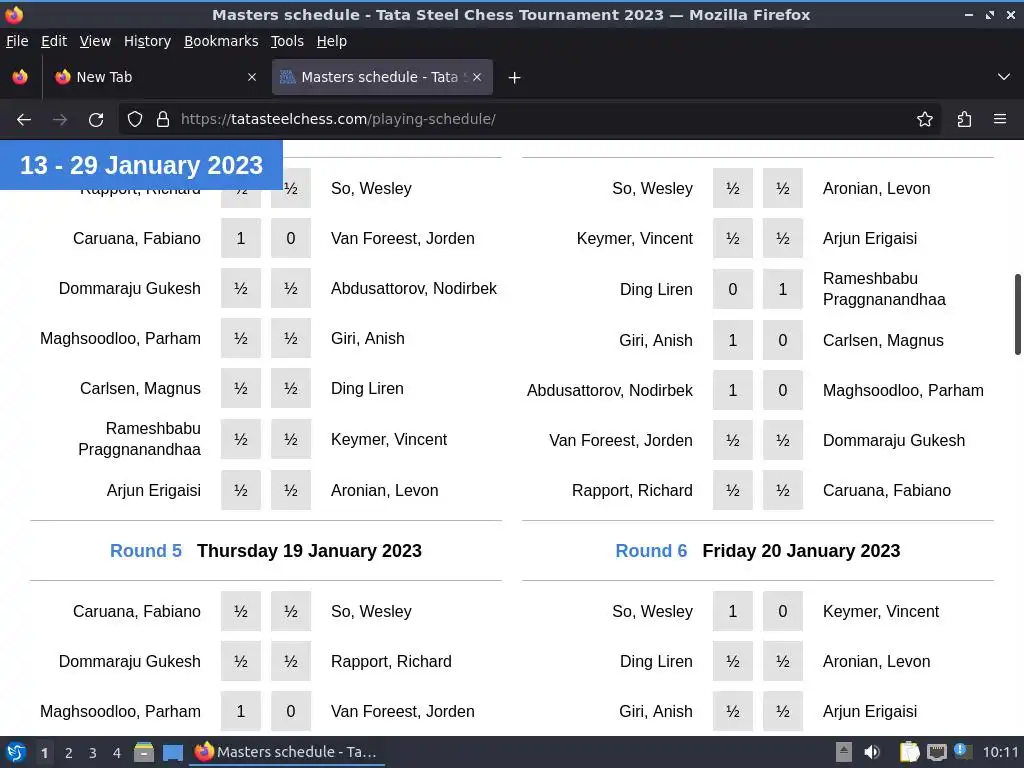Click 'Keymer, Vincent' left of Arjun Erigaisi

635,238
